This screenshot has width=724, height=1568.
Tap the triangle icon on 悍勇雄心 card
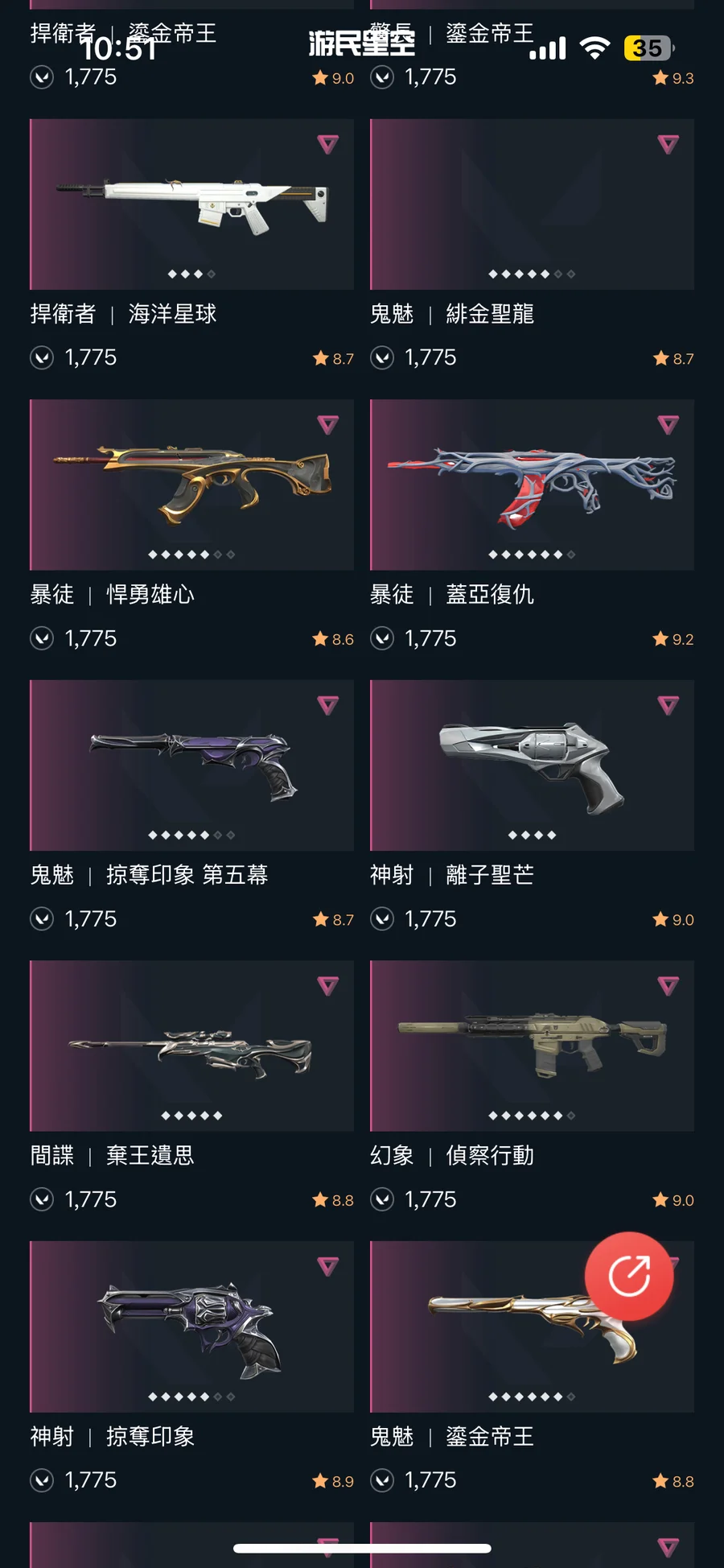327,424
